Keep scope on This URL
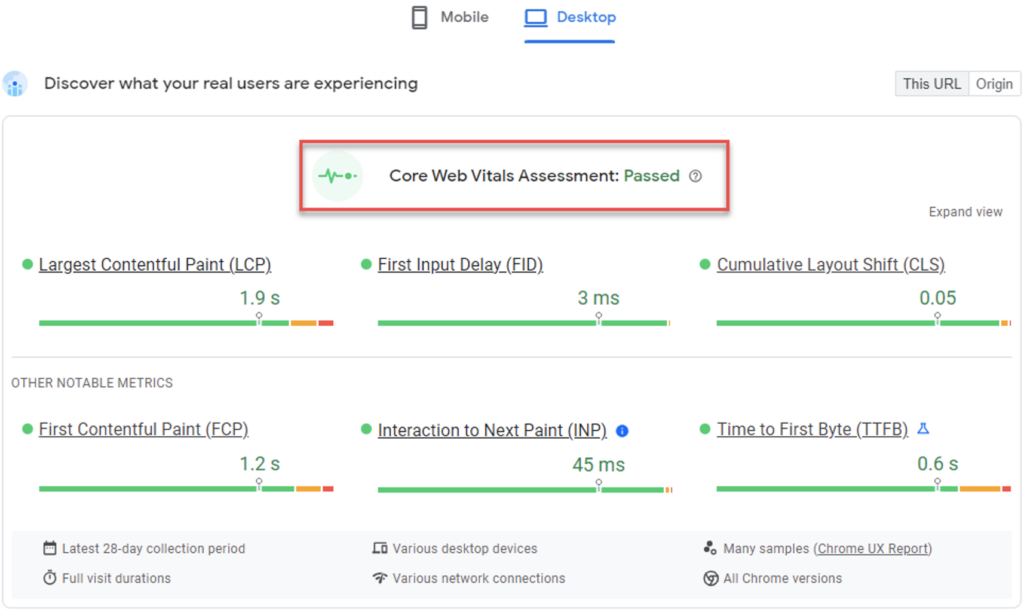The width and height of the screenshot is (1024, 612). (x=931, y=83)
